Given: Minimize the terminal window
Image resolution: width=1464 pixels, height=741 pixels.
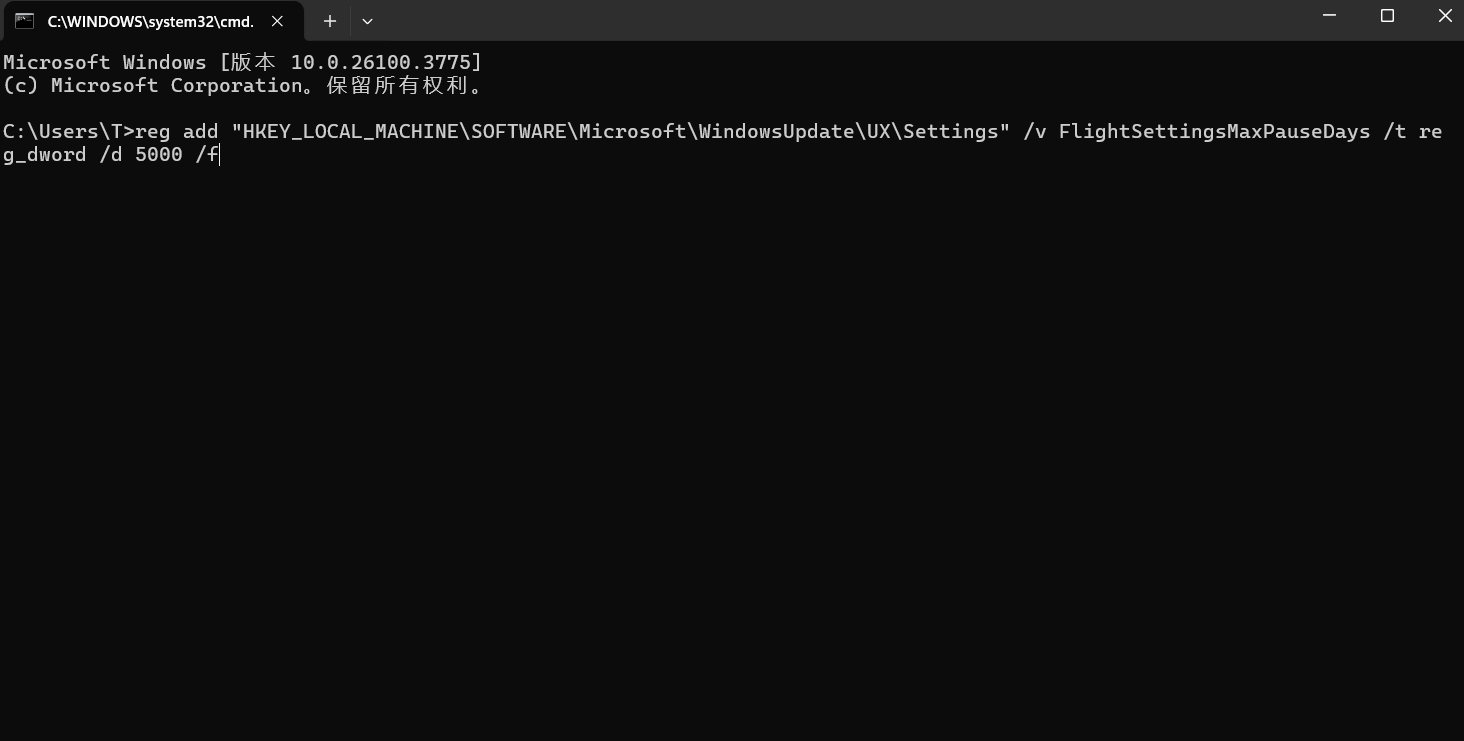Looking at the screenshot, I should (1330, 16).
